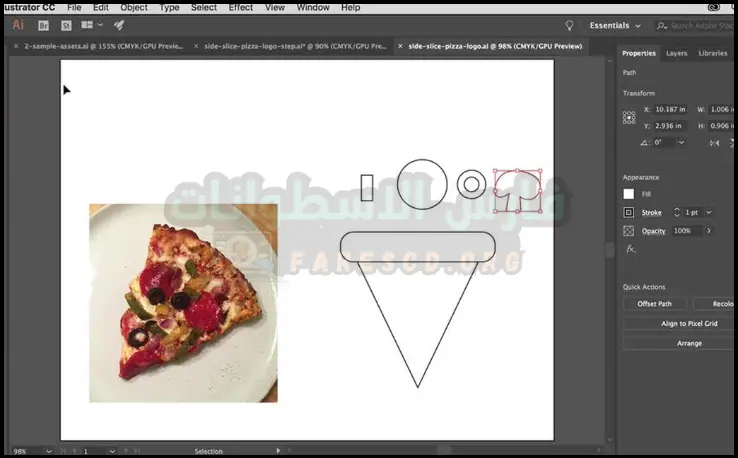Click the arrange documents grid icon
This screenshot has height=458, width=738.
point(87,25)
